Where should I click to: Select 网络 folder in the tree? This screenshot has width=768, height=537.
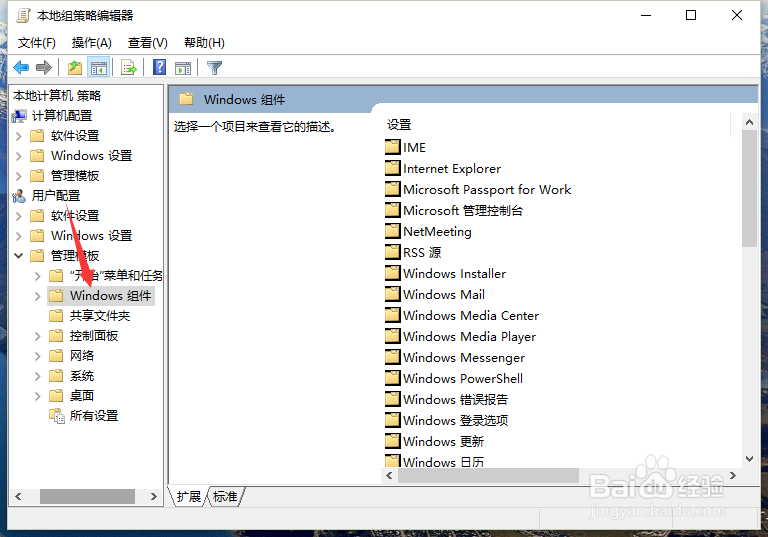[82, 356]
